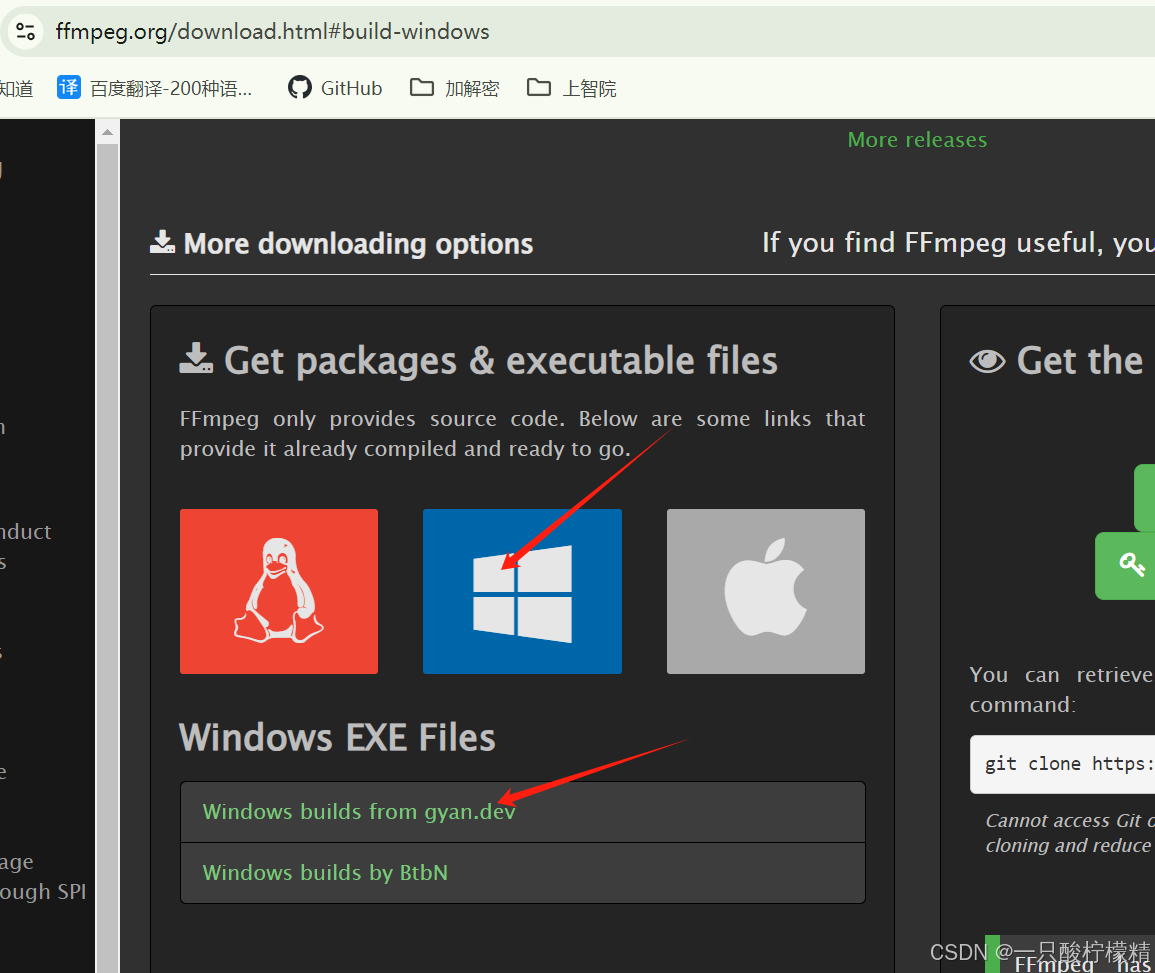The width and height of the screenshot is (1155, 973).
Task: Click the "More releases" link
Action: tap(916, 139)
